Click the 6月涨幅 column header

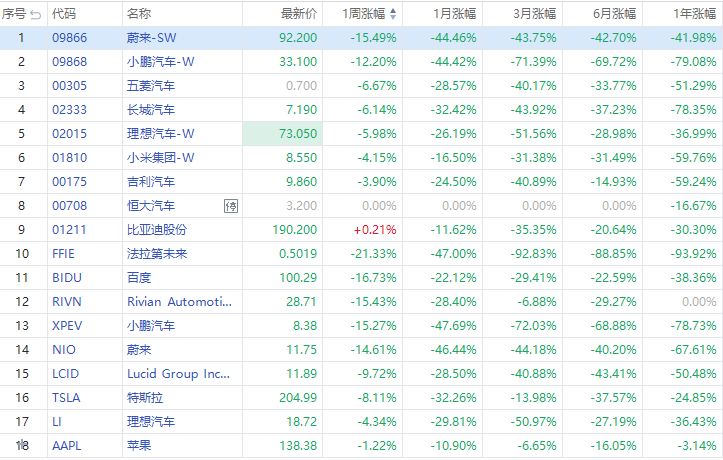[614, 14]
